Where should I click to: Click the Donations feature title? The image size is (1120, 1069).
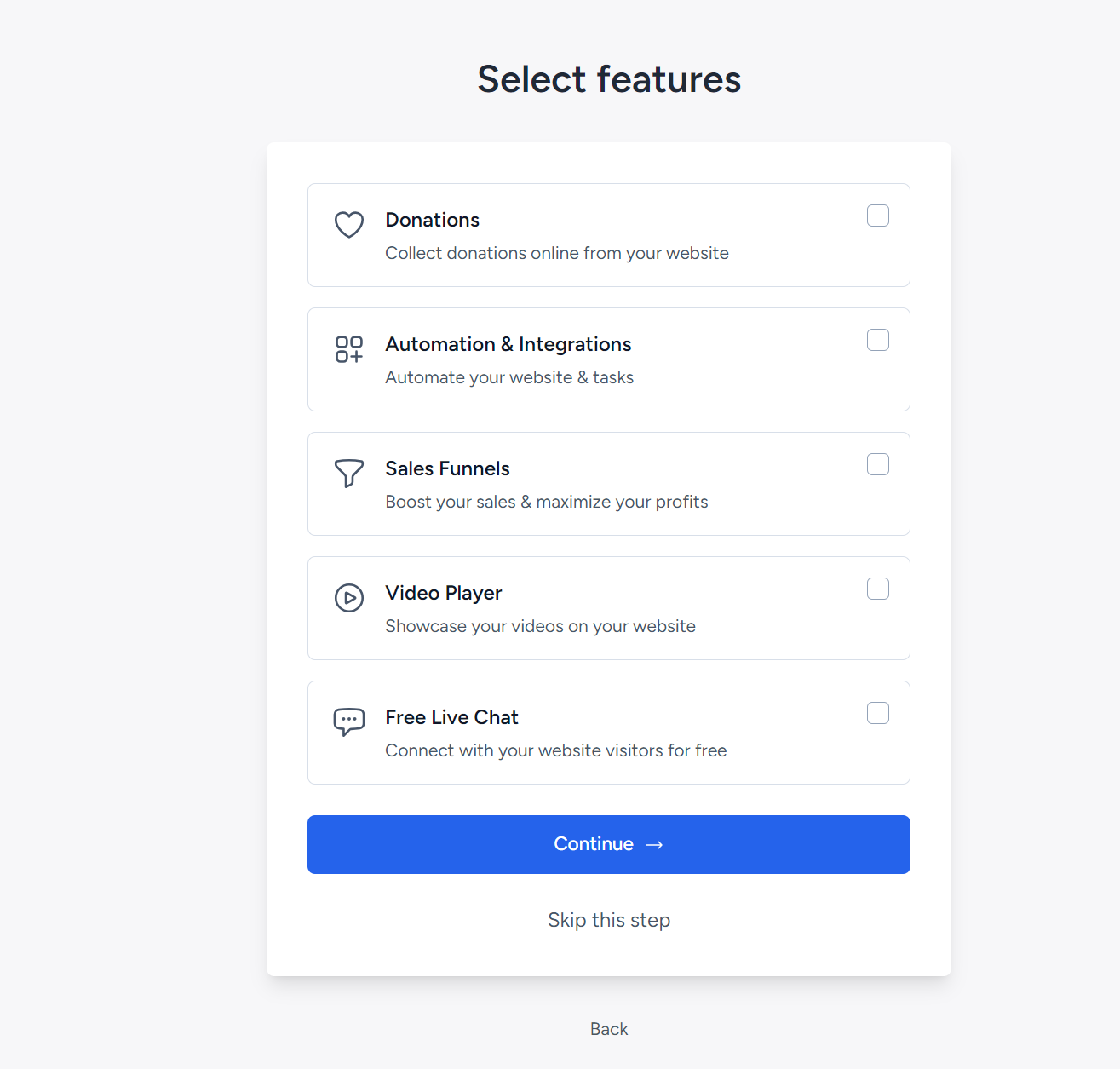coord(433,220)
